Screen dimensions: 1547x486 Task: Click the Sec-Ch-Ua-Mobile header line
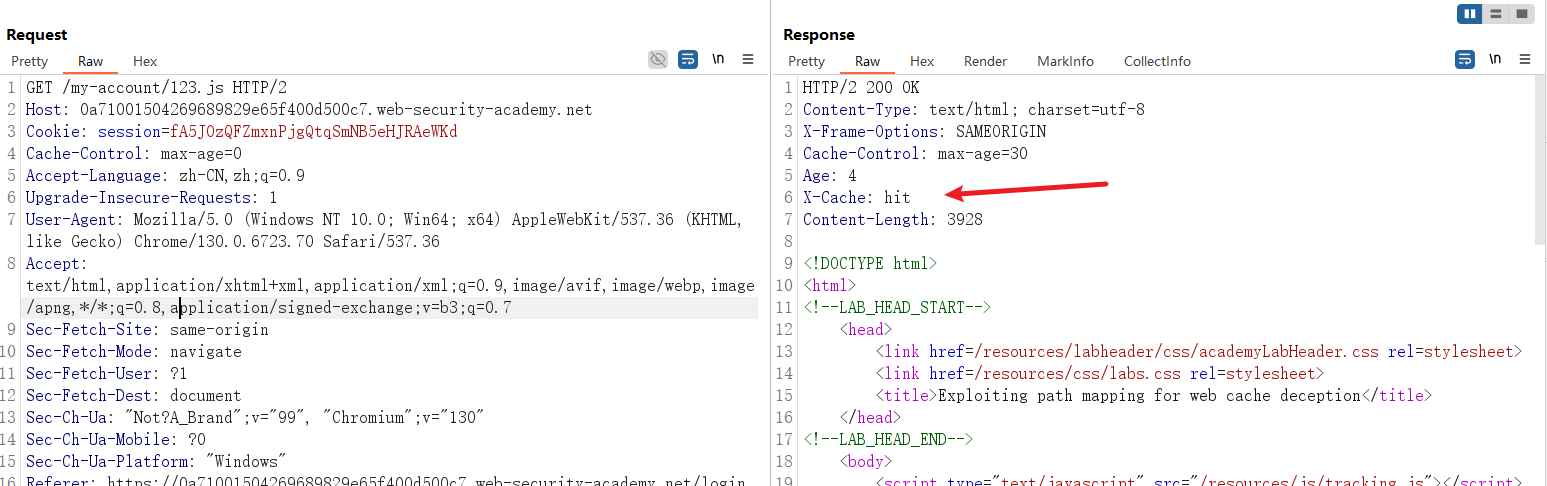116,440
